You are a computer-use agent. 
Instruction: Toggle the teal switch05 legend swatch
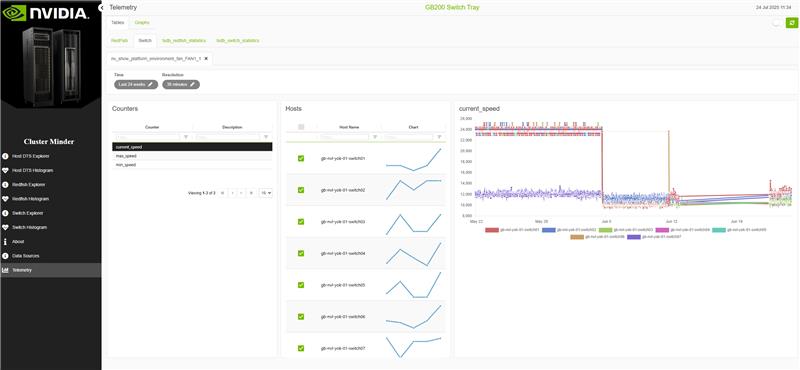719,230
